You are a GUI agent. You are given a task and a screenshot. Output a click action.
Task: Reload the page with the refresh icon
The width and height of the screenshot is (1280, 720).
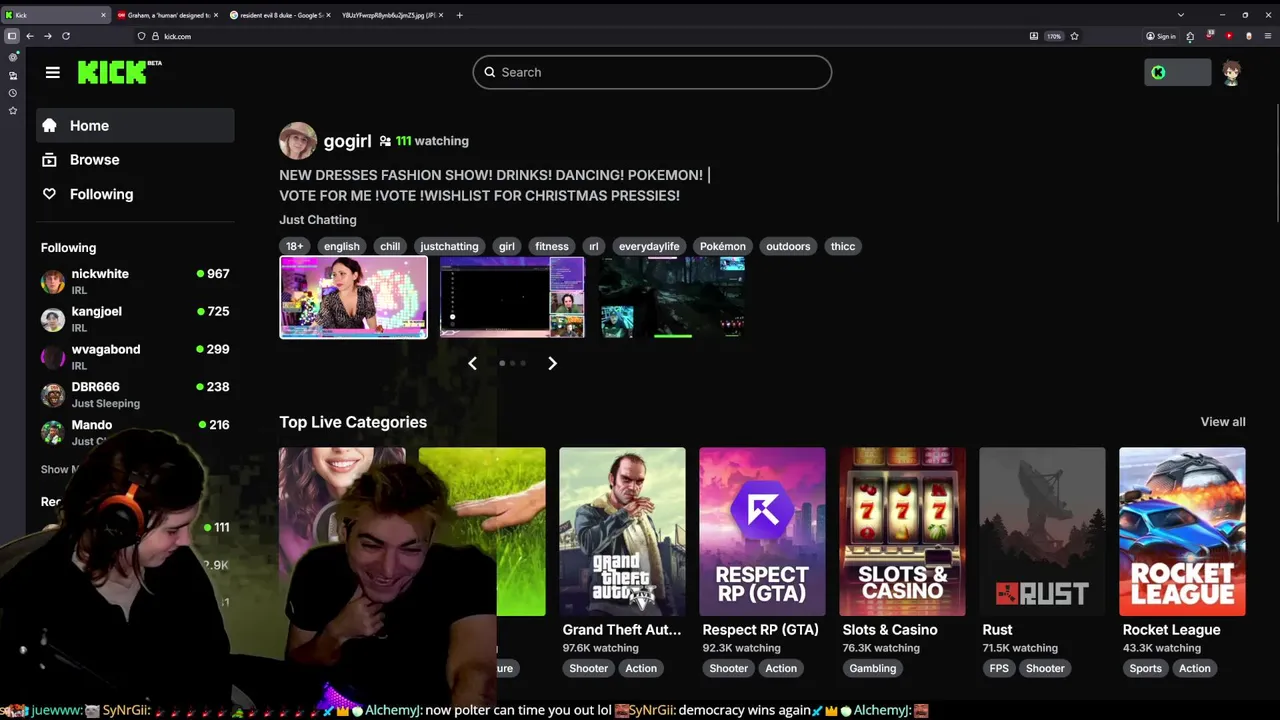66,36
